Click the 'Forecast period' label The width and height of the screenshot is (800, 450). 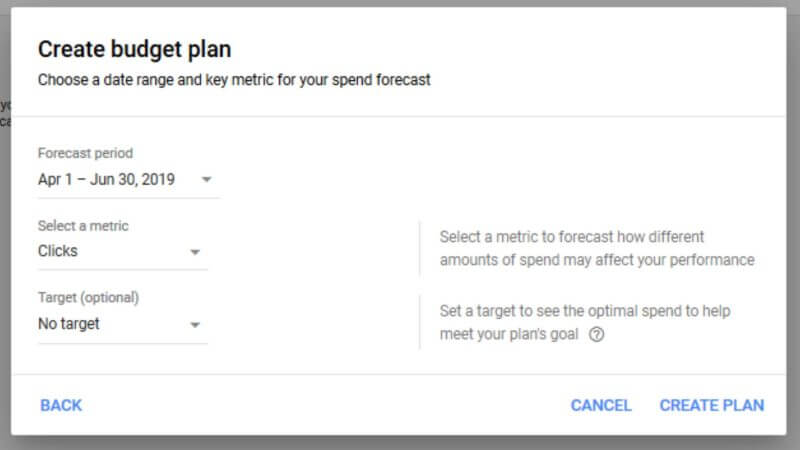85,153
